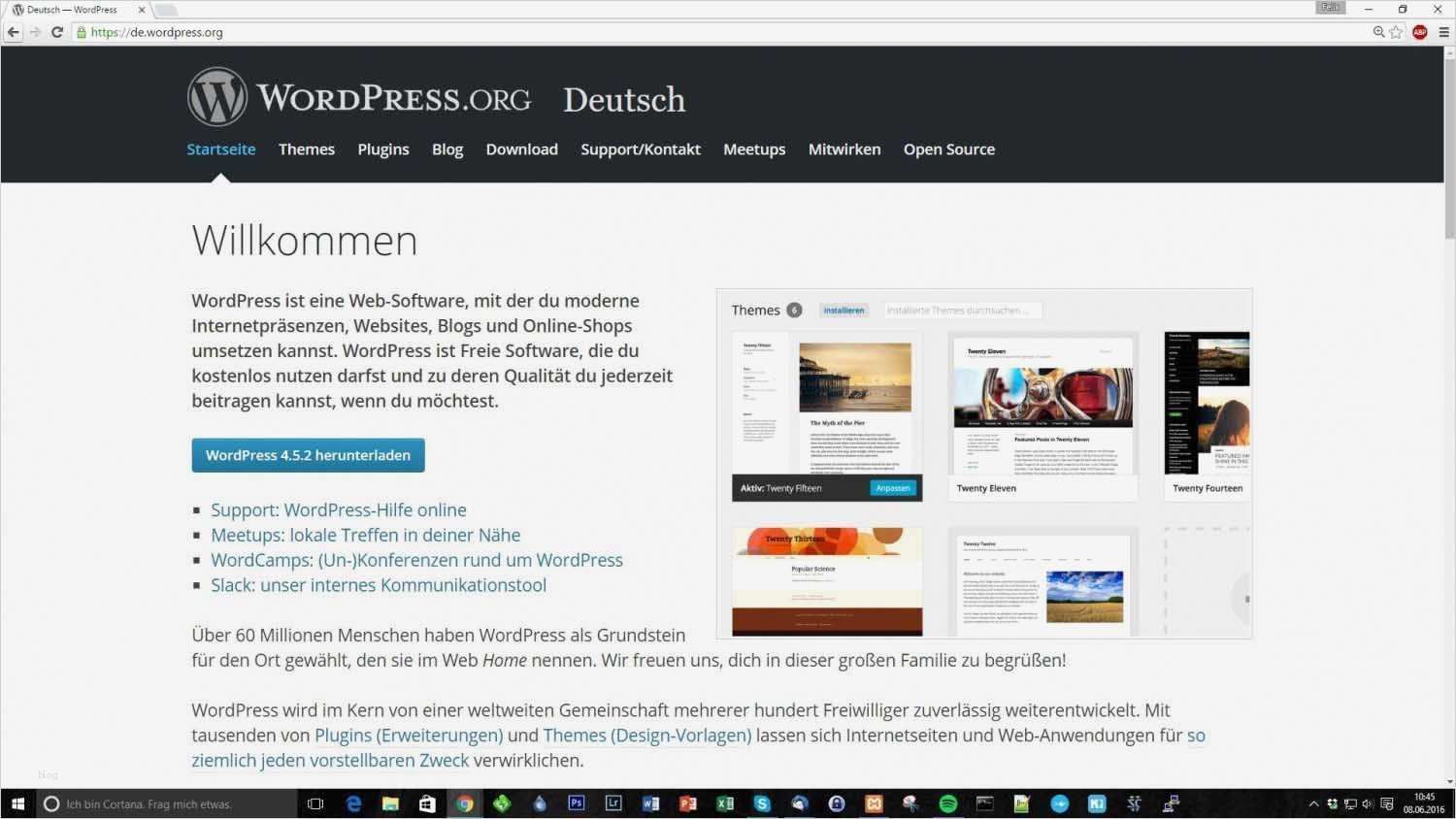Open Task View in the taskbar
1456x819 pixels.
[x=315, y=803]
